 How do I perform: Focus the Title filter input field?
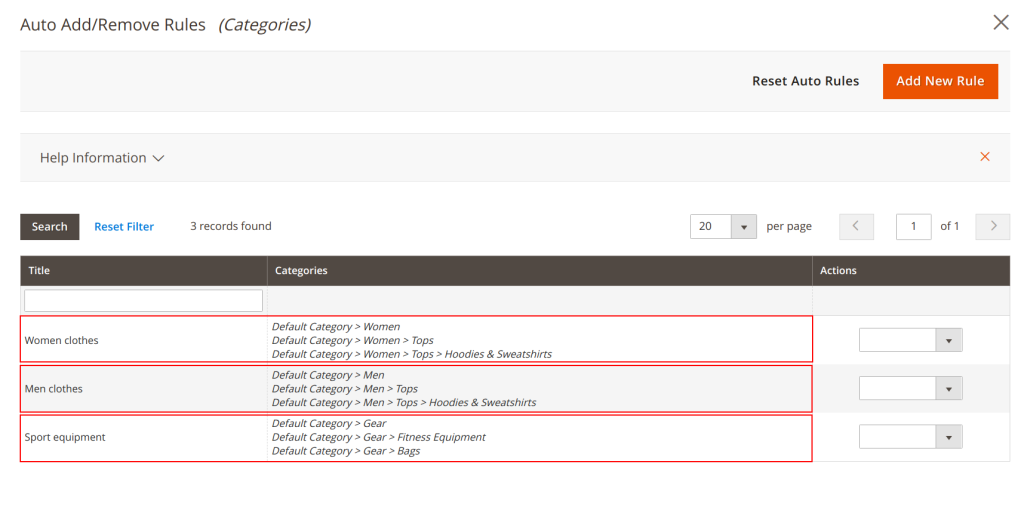pos(143,301)
